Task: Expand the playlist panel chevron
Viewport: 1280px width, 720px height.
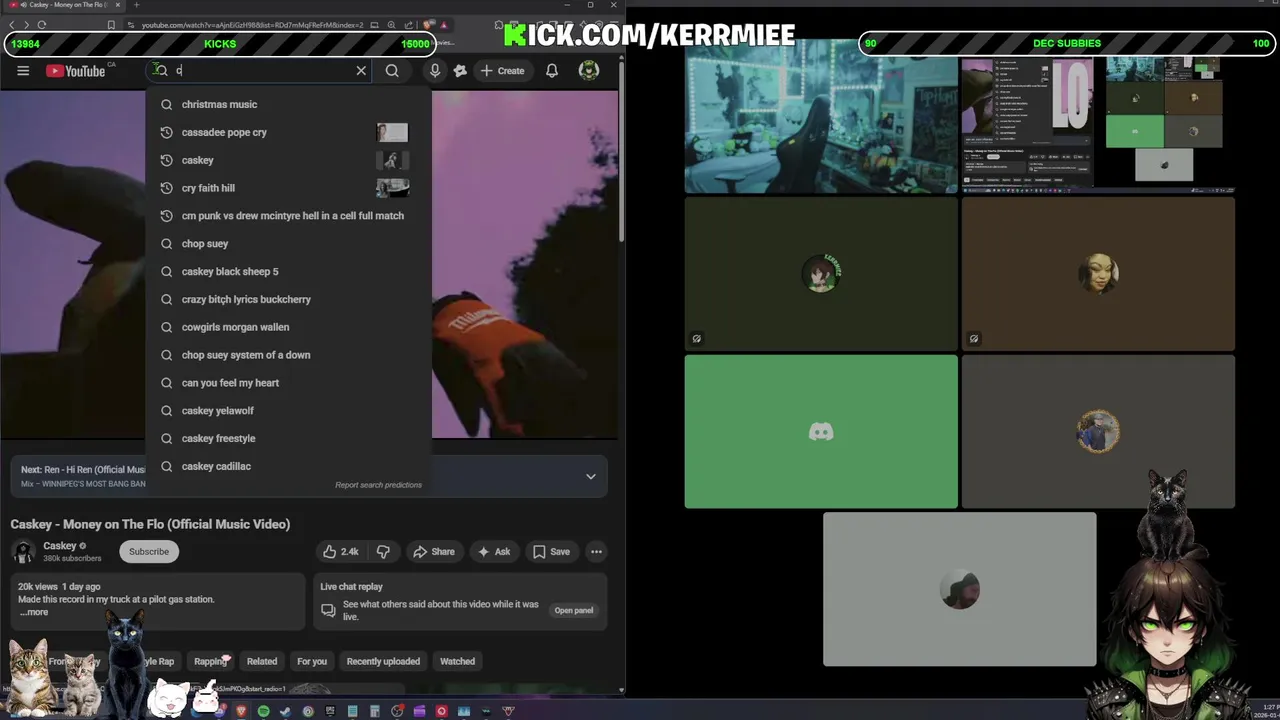Action: 591,476
